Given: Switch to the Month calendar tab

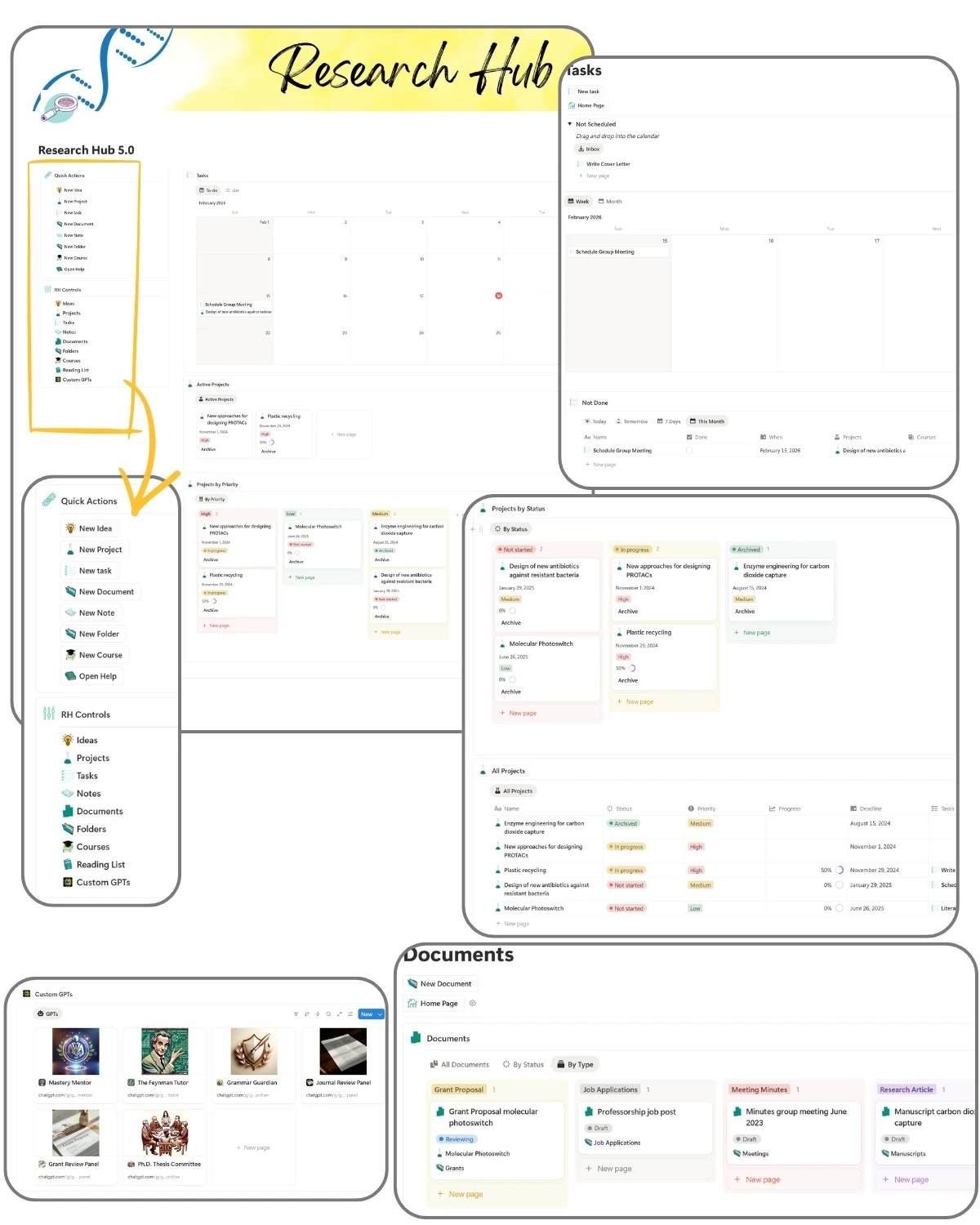Looking at the screenshot, I should tap(611, 201).
